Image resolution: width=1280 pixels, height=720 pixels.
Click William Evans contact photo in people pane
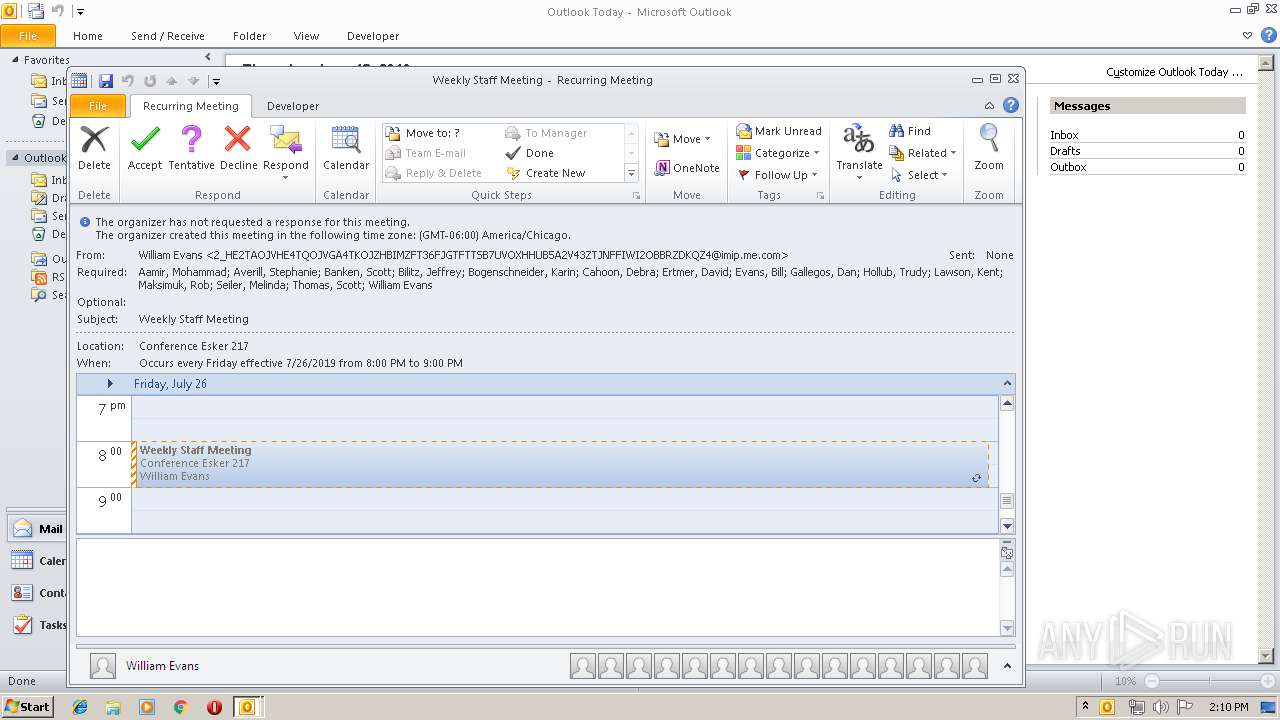102,666
